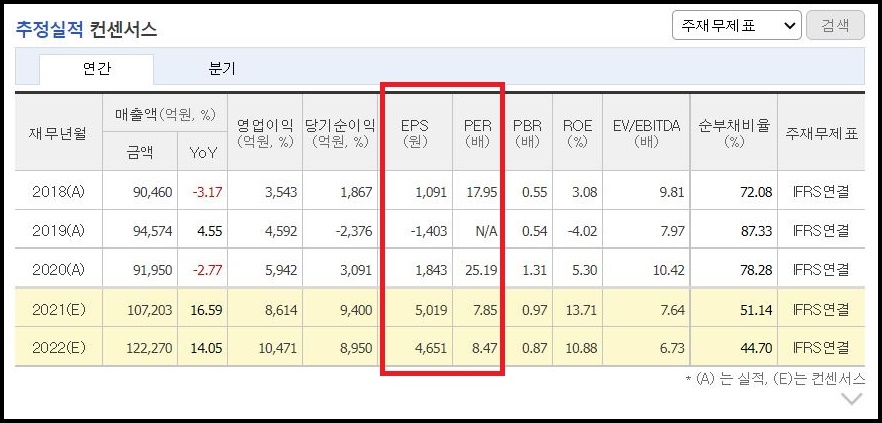Click the EV/EBITDA column header
The height and width of the screenshot is (423, 882).
[646, 133]
